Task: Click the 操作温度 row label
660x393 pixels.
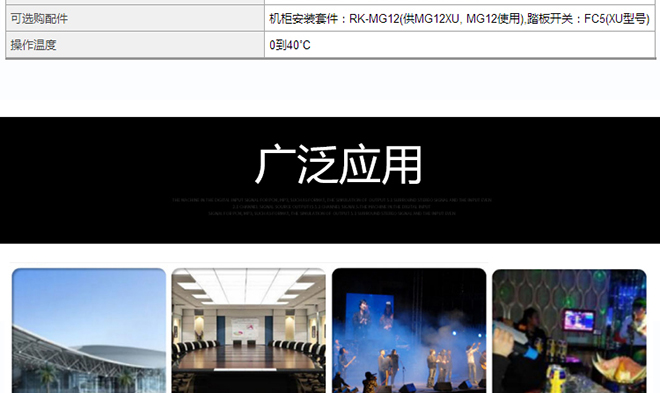Action: (33, 45)
